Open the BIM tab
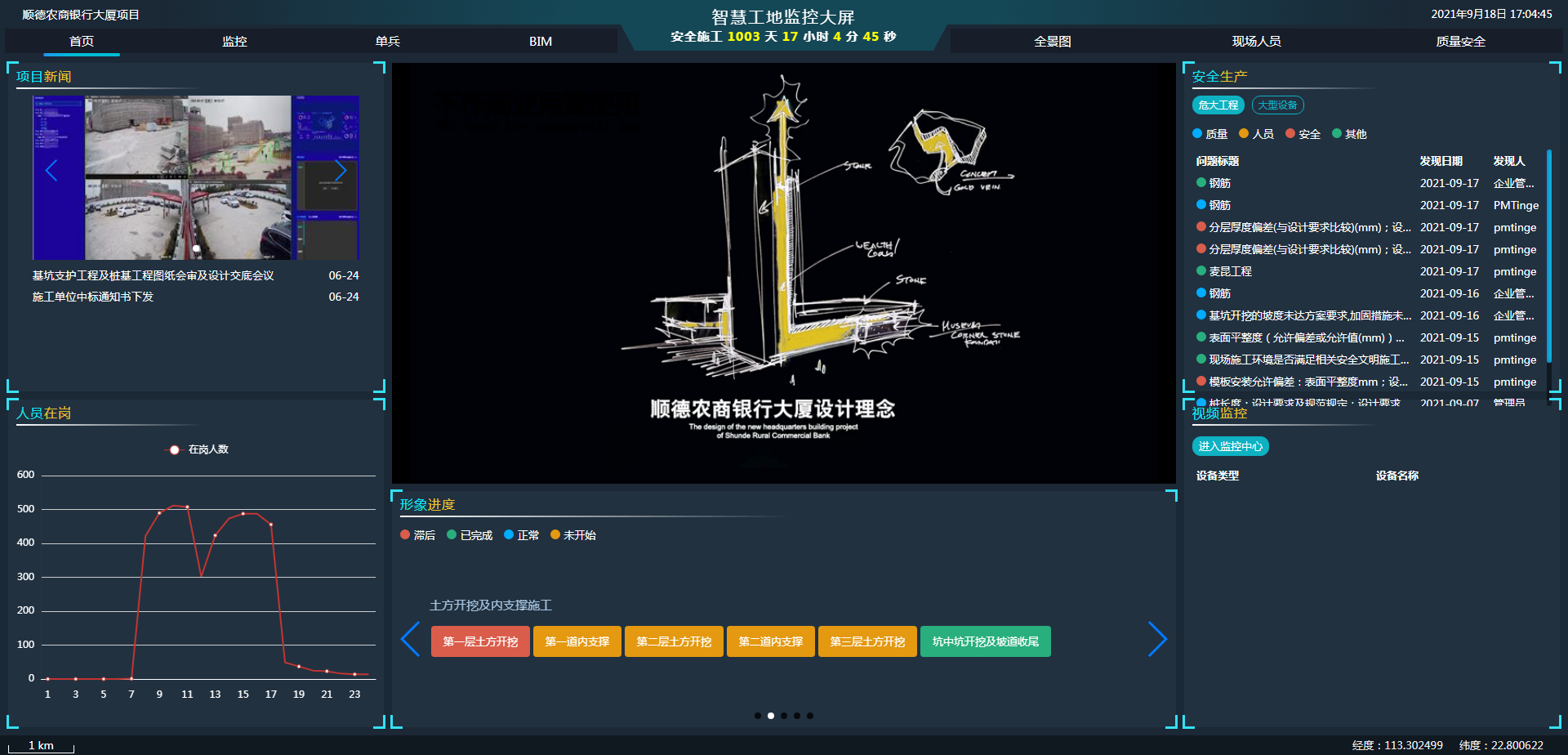This screenshot has height=755, width=1568. (x=539, y=41)
